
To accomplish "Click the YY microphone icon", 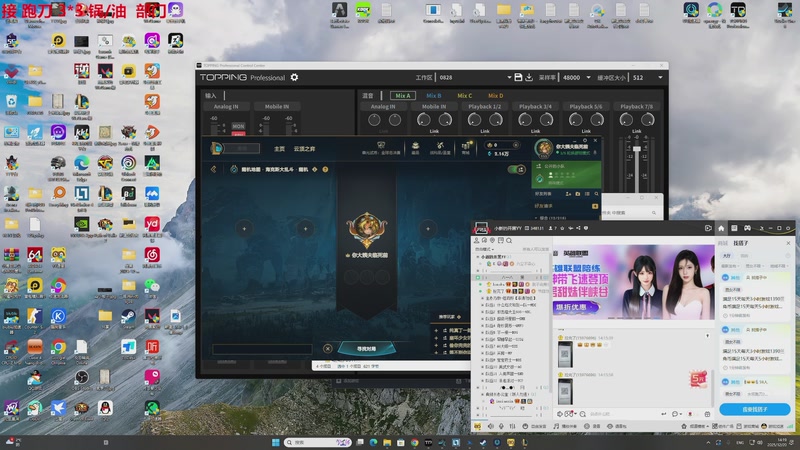I will point(501,426).
